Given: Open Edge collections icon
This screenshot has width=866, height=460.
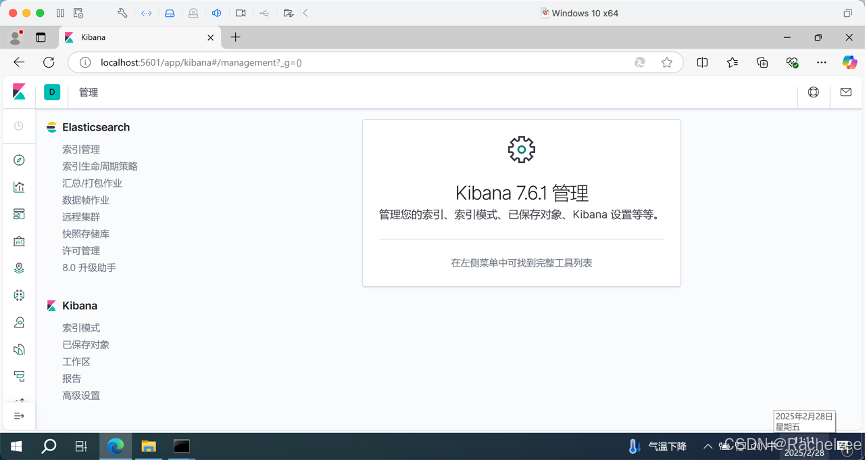Looking at the screenshot, I should tap(762, 62).
